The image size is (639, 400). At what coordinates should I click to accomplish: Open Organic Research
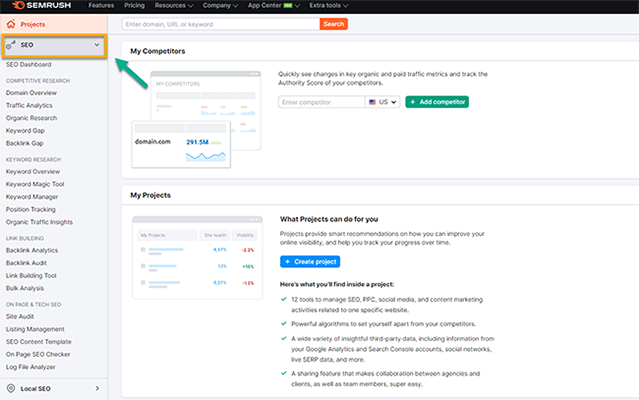(x=31, y=118)
